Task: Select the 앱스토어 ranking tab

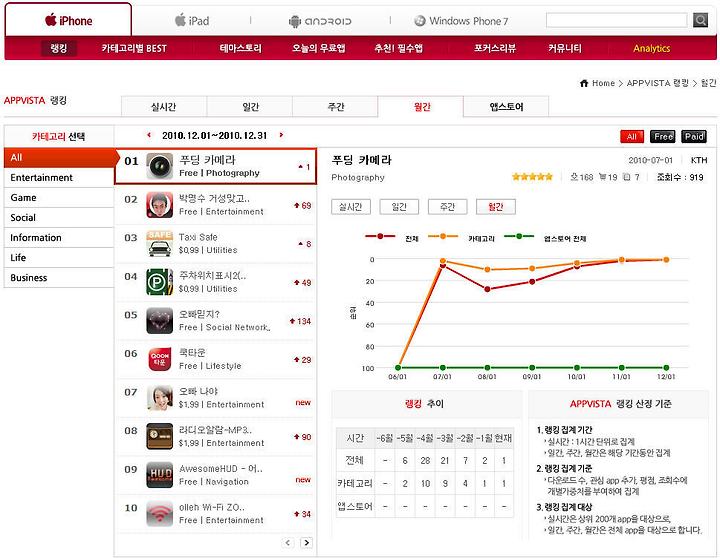Action: click(x=506, y=107)
